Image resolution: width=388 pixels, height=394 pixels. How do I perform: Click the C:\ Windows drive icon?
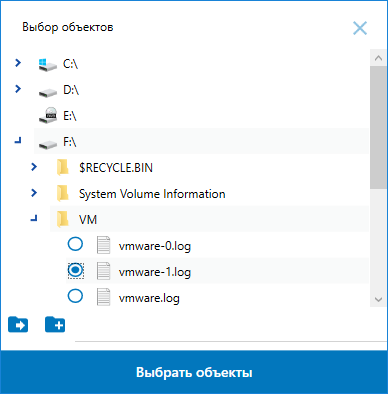[47, 65]
